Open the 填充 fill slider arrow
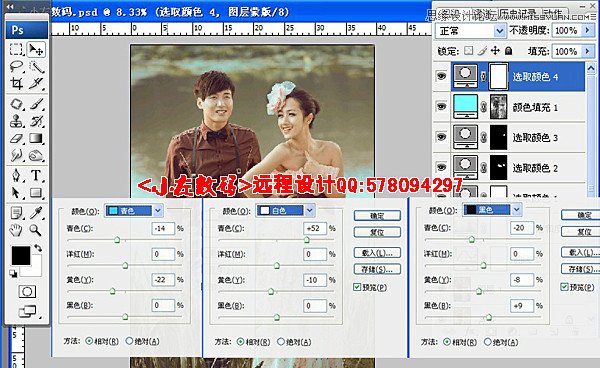The width and height of the screenshot is (600, 368). click(x=587, y=51)
